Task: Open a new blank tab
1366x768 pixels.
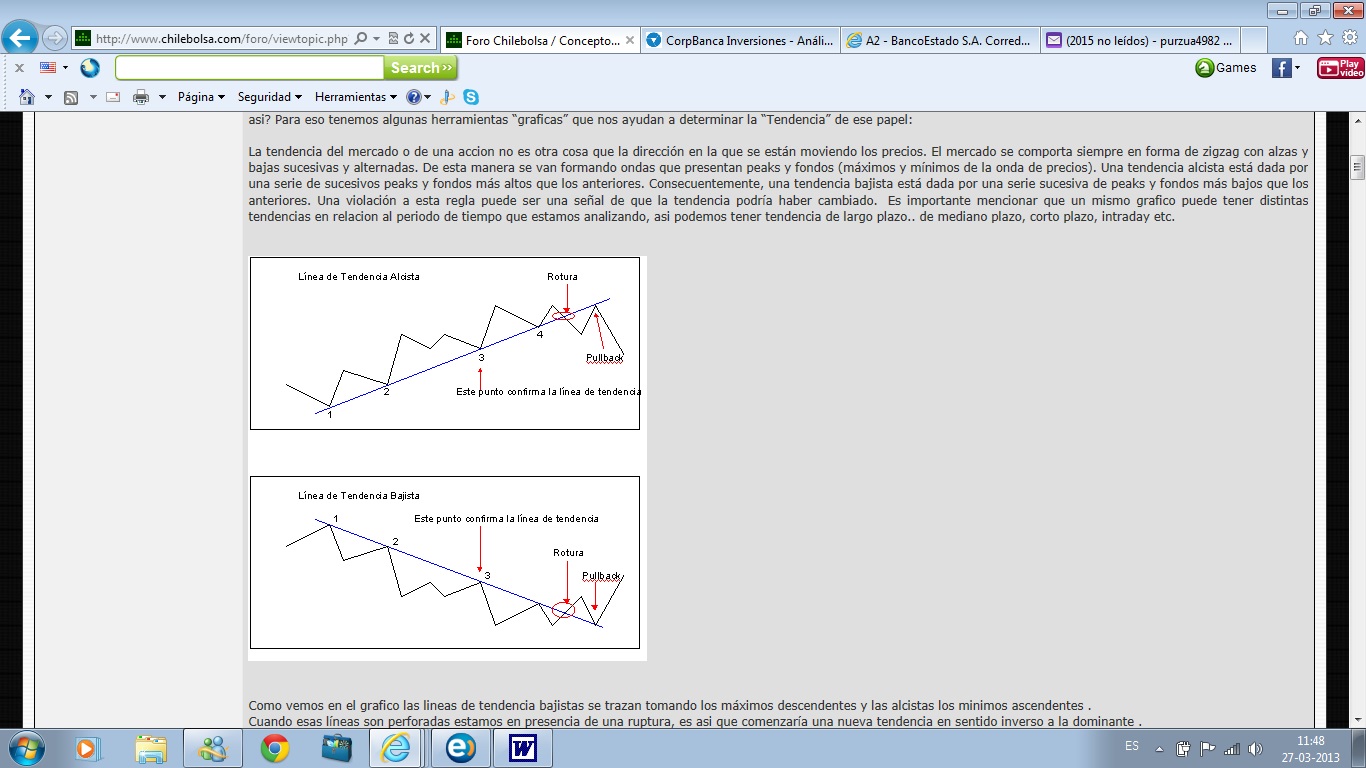Action: coord(1254,40)
